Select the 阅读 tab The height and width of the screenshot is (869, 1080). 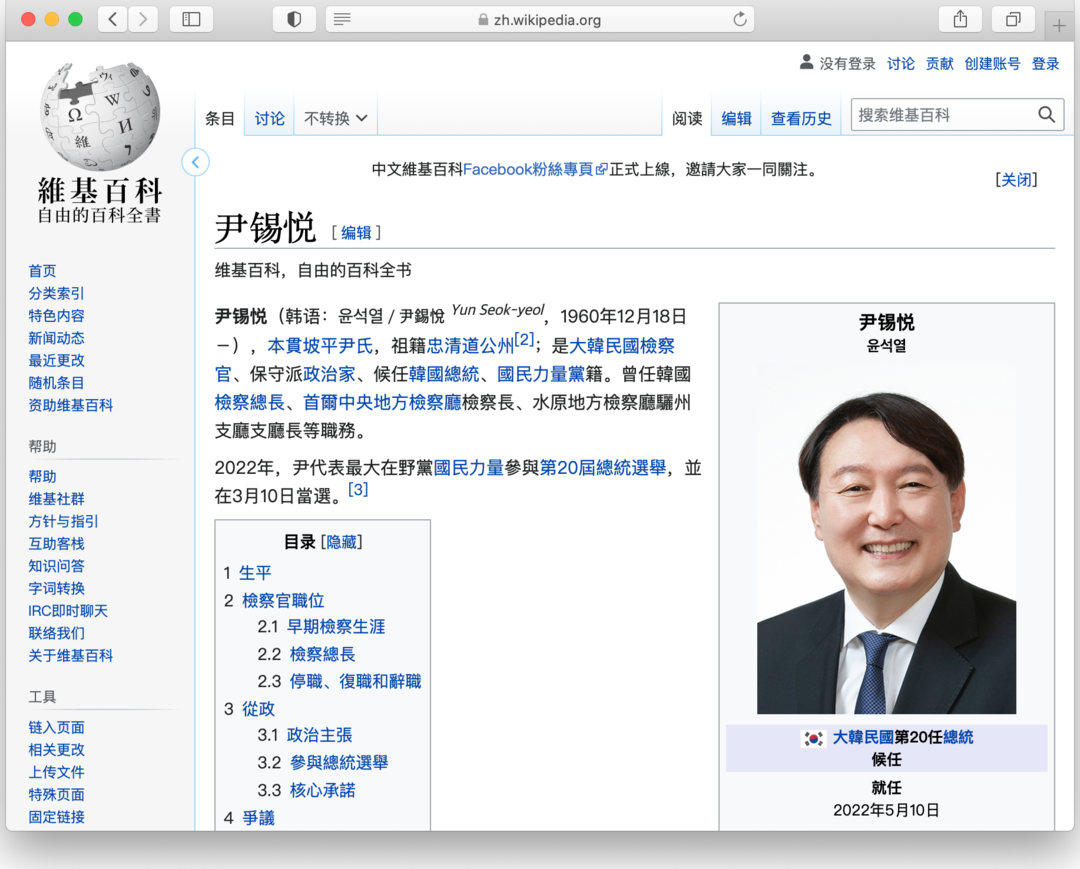coord(687,118)
